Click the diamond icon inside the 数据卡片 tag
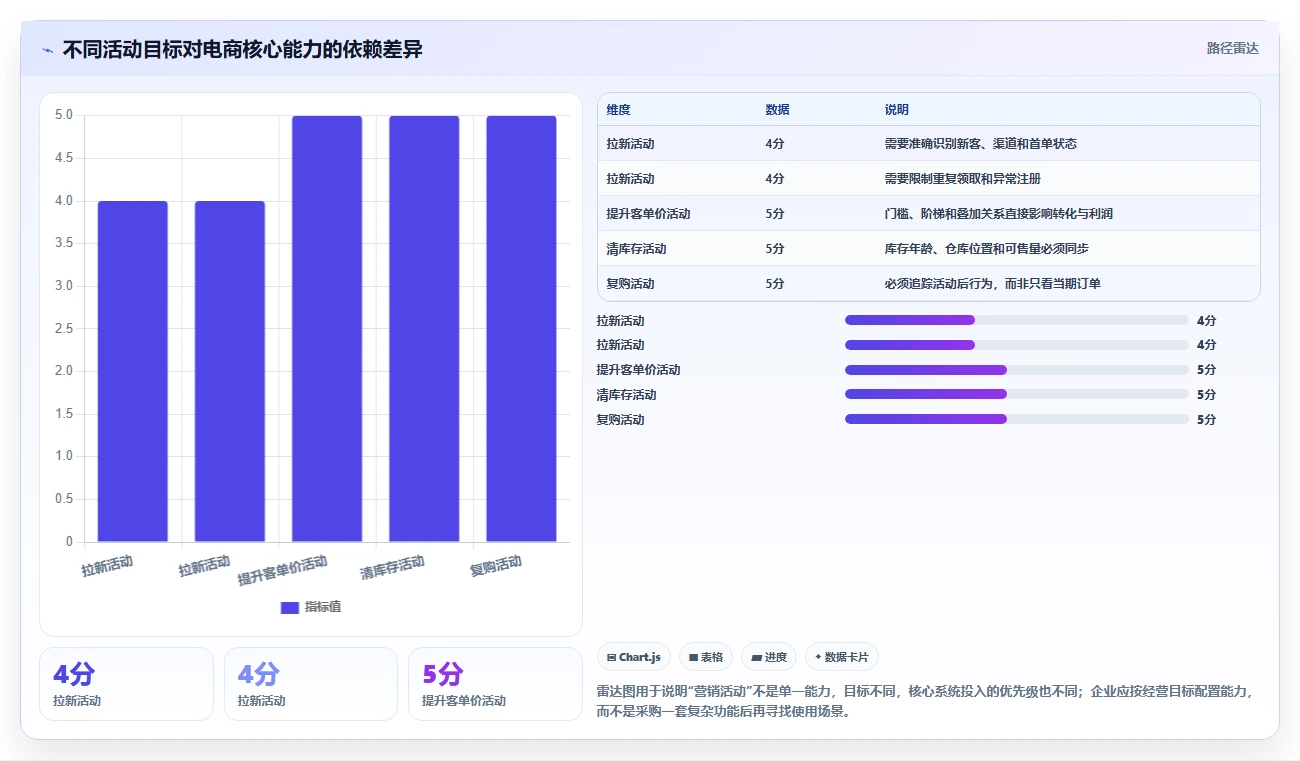 (818, 657)
